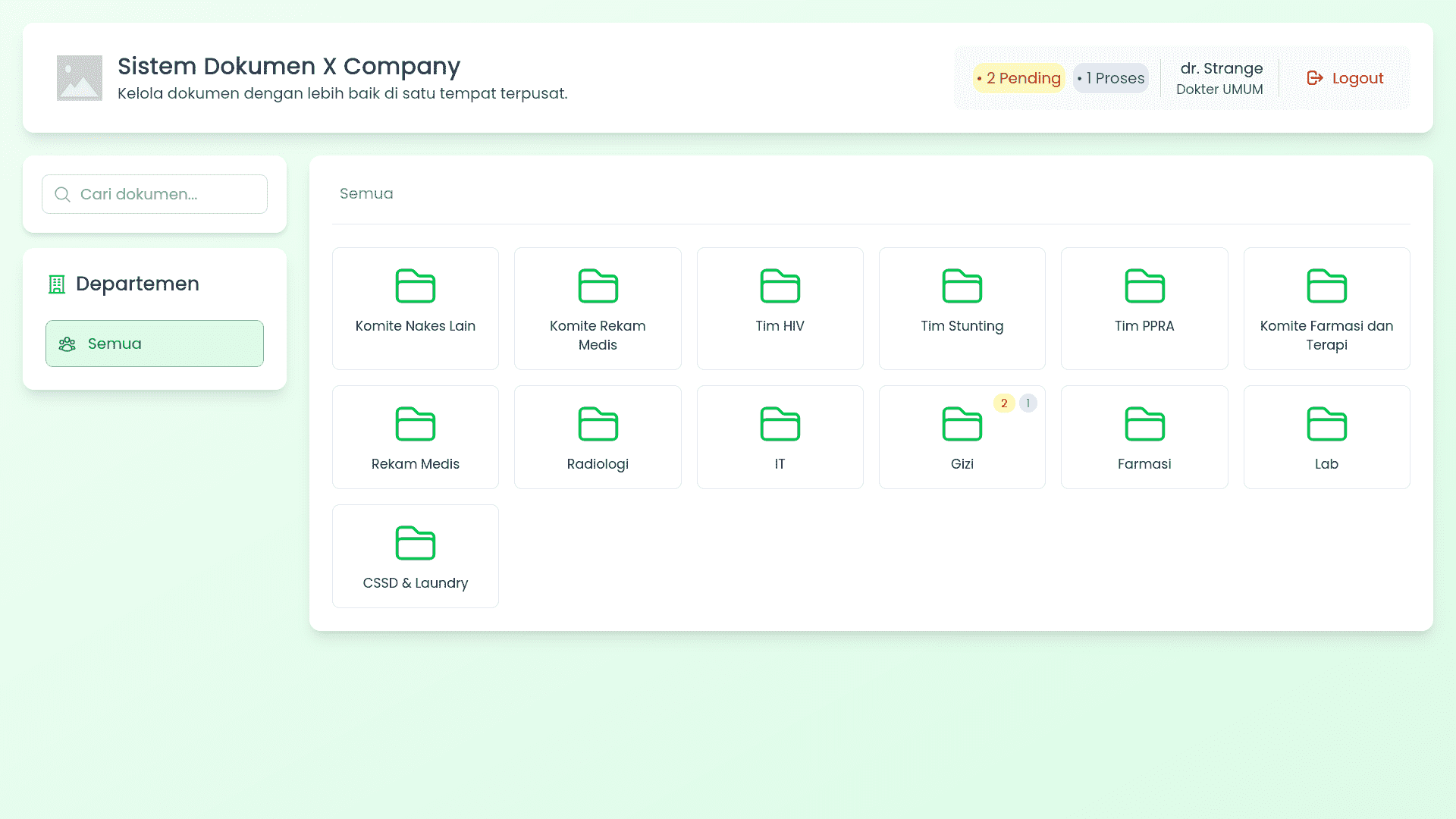
Task: Open the IT department folder
Action: 780,437
